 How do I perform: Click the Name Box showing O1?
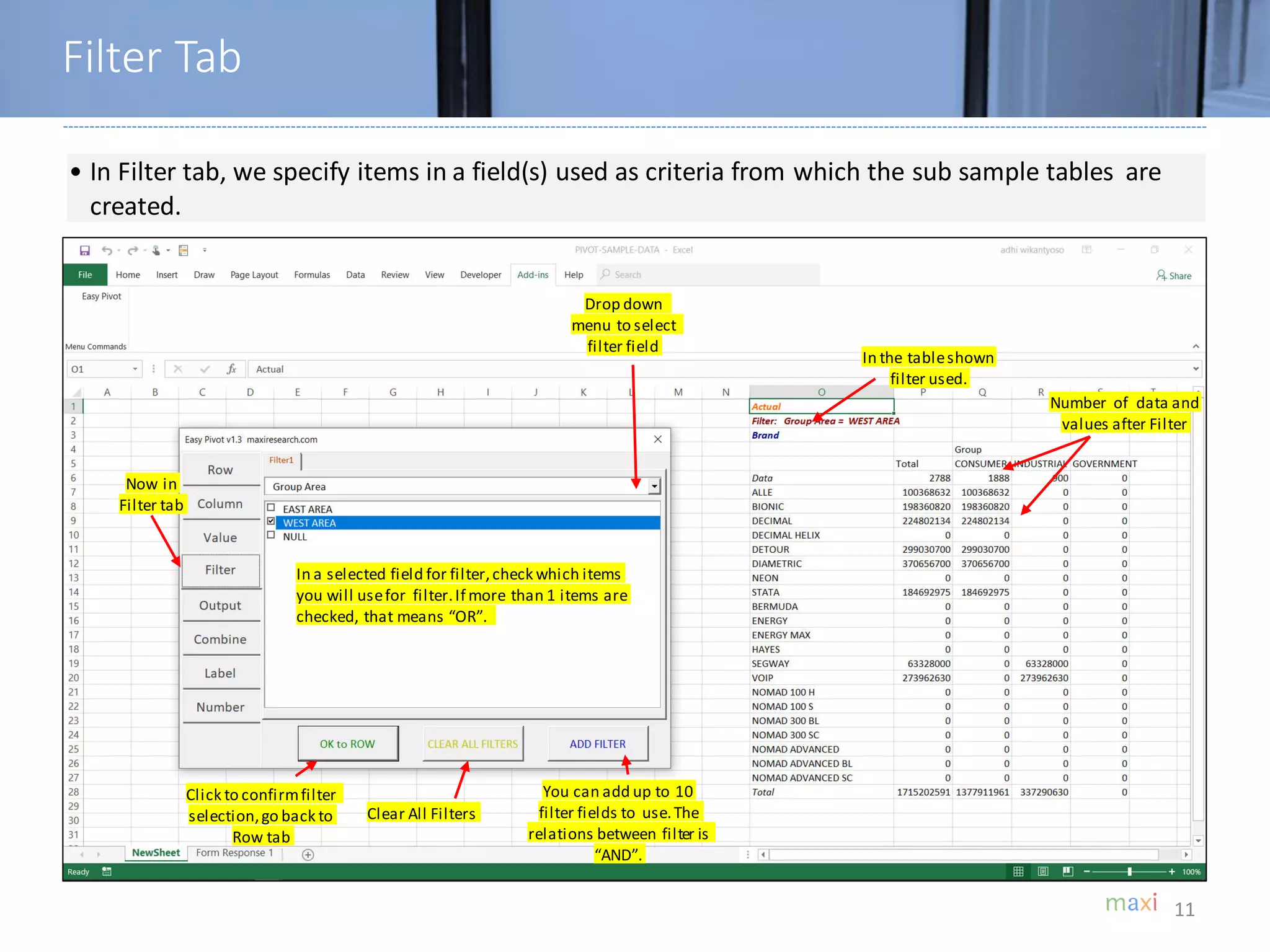pos(99,369)
